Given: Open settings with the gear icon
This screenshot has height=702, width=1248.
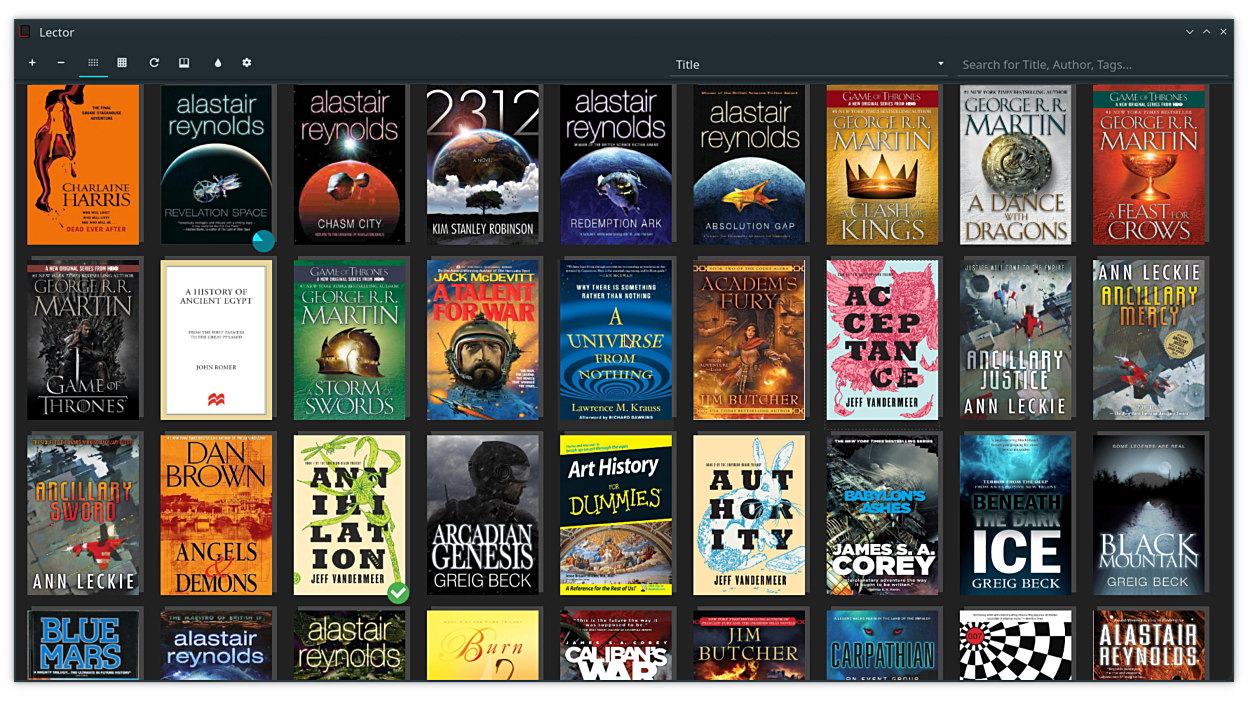Looking at the screenshot, I should [x=247, y=63].
